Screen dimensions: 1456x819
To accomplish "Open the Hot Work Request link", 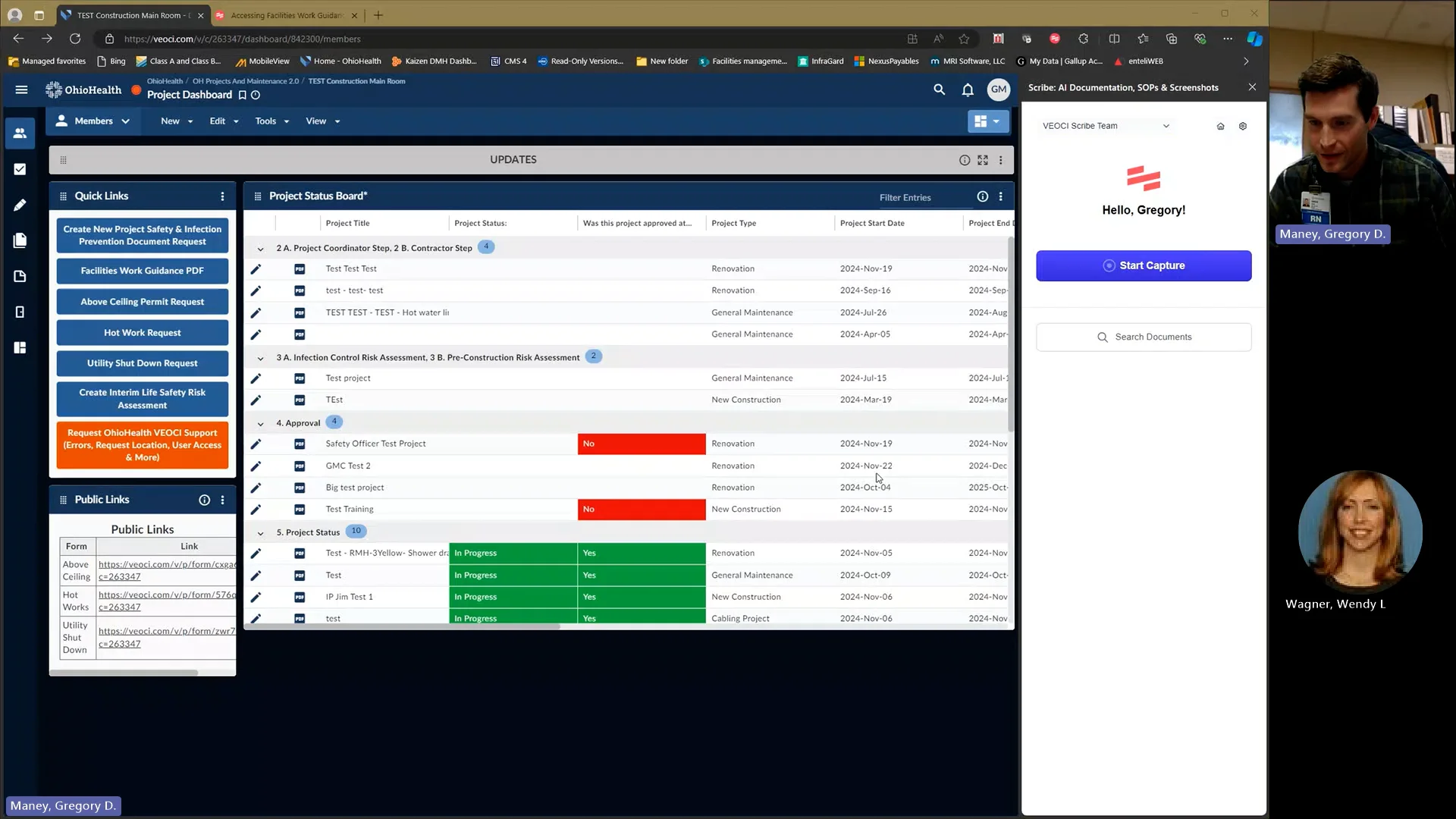I will tap(142, 332).
